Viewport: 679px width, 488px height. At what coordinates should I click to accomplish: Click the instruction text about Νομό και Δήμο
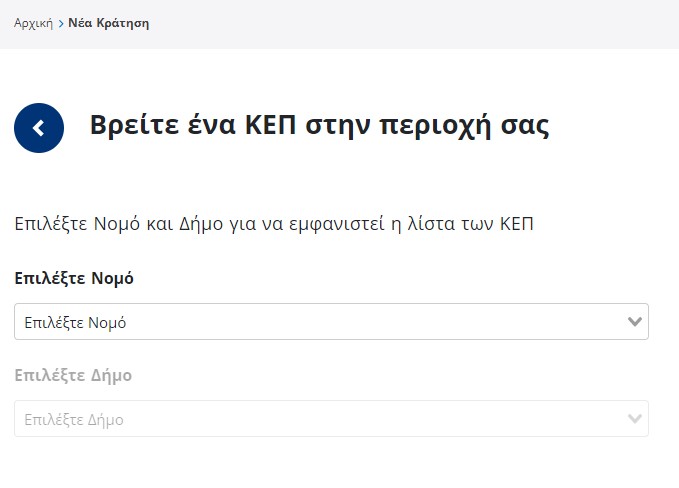pos(274,224)
